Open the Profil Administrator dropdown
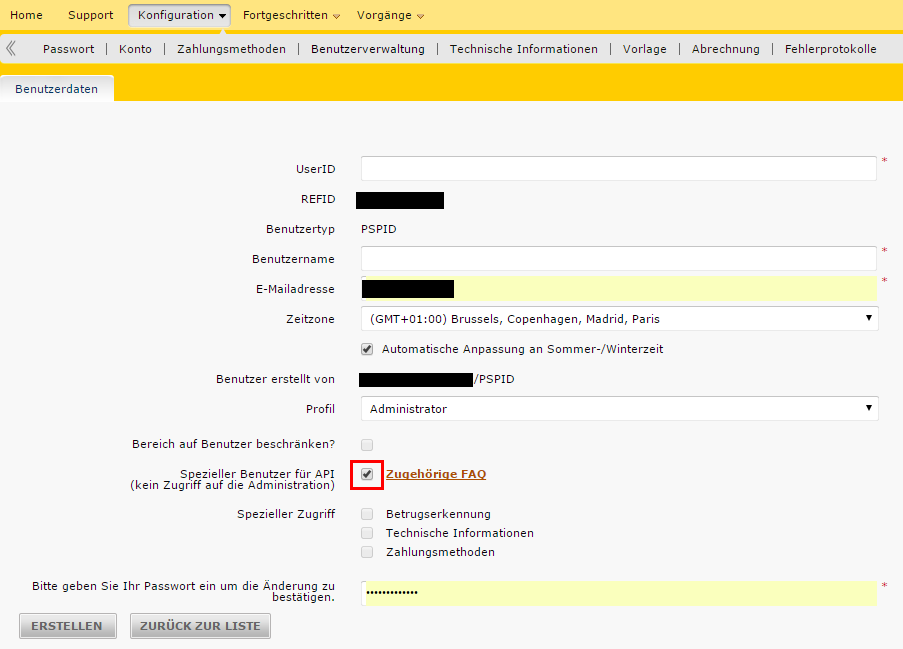 tap(619, 409)
